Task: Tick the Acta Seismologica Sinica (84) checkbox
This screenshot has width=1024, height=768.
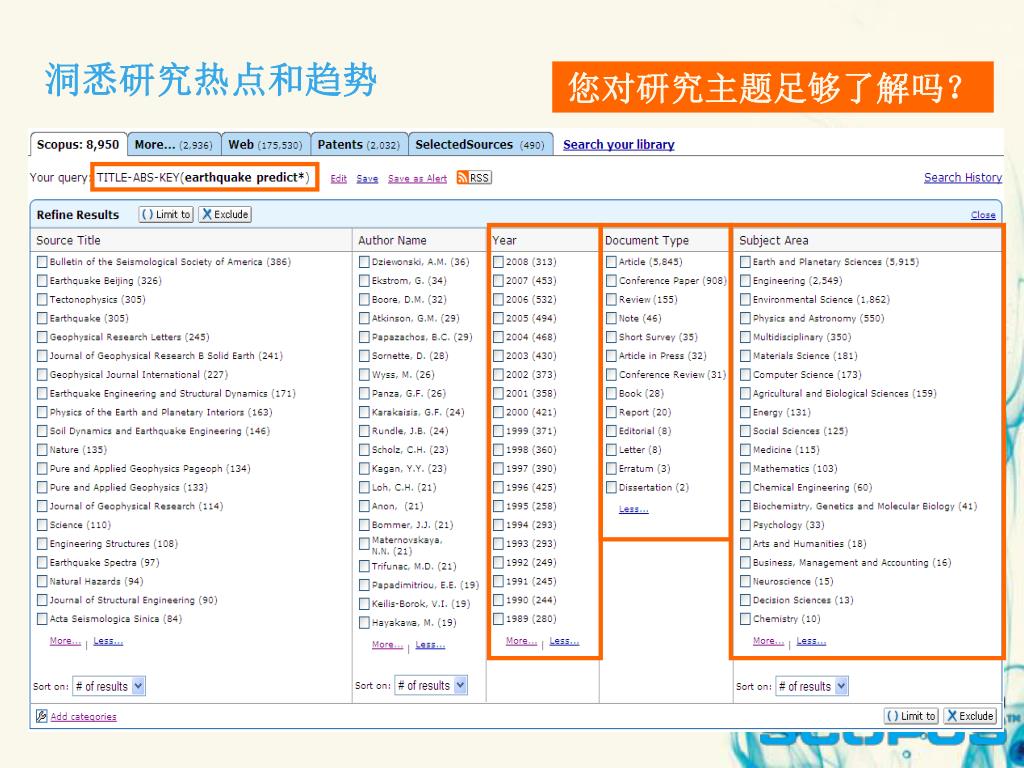Action: point(42,619)
